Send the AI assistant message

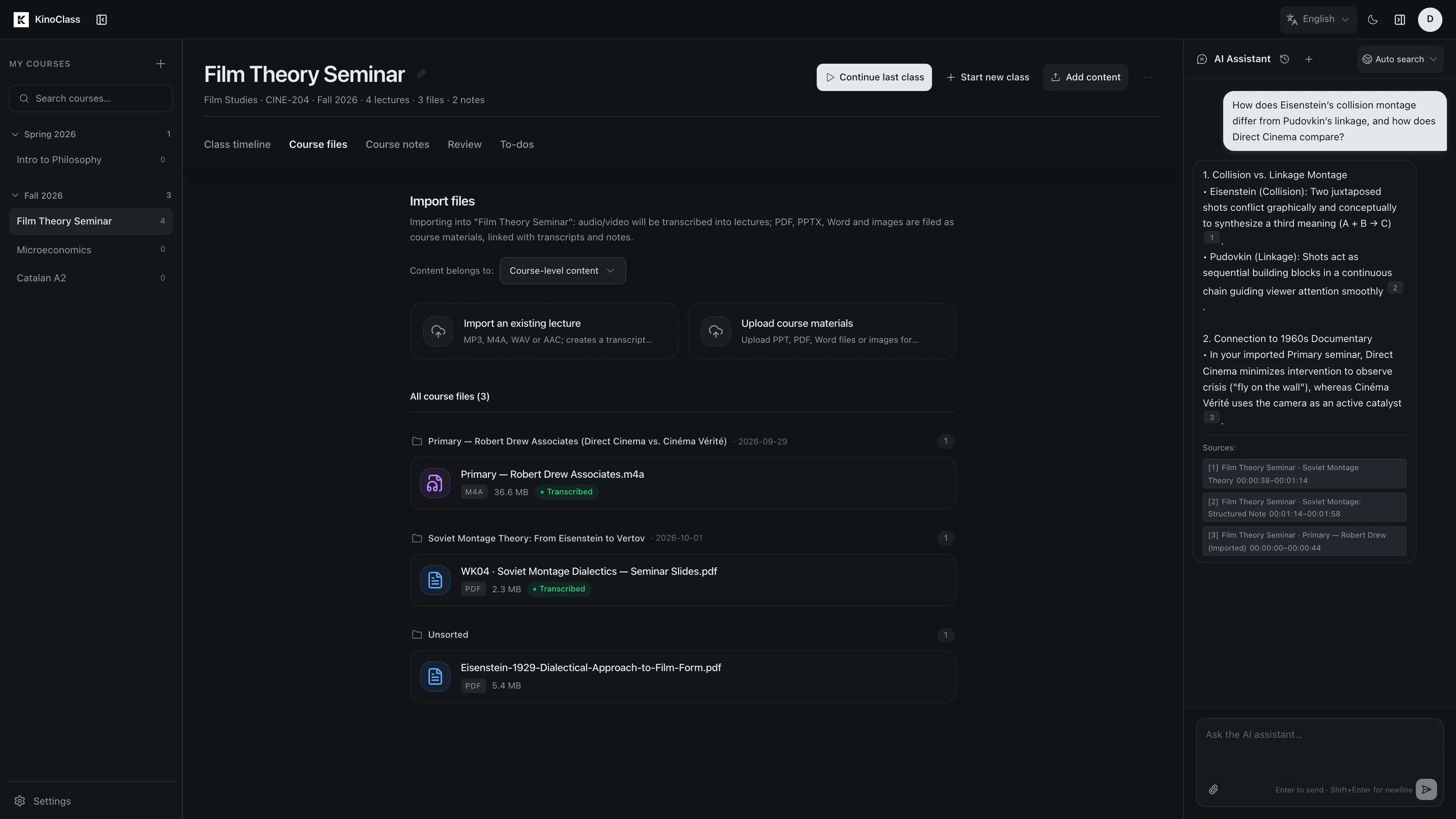(x=1426, y=789)
